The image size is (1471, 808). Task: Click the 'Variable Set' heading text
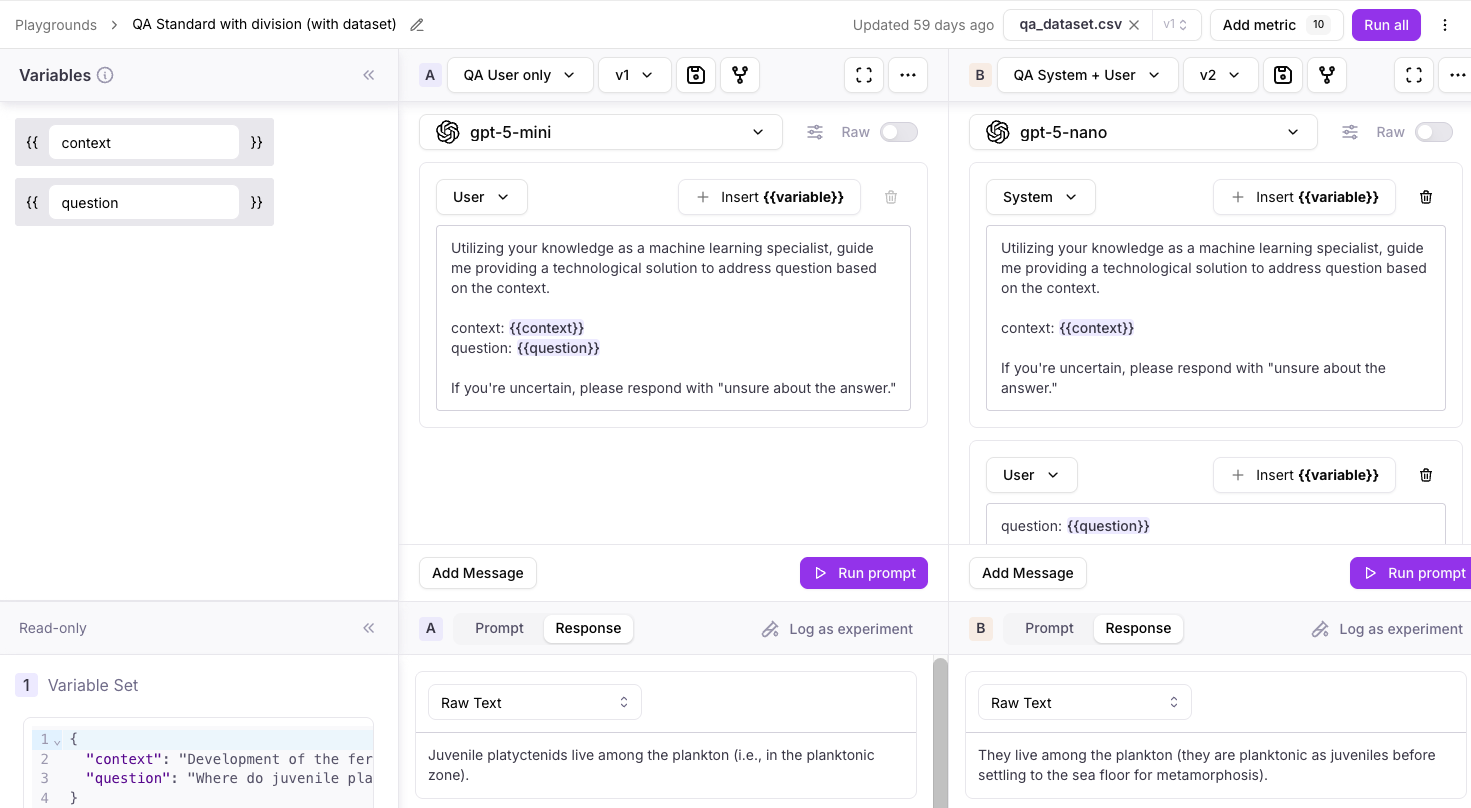point(93,685)
